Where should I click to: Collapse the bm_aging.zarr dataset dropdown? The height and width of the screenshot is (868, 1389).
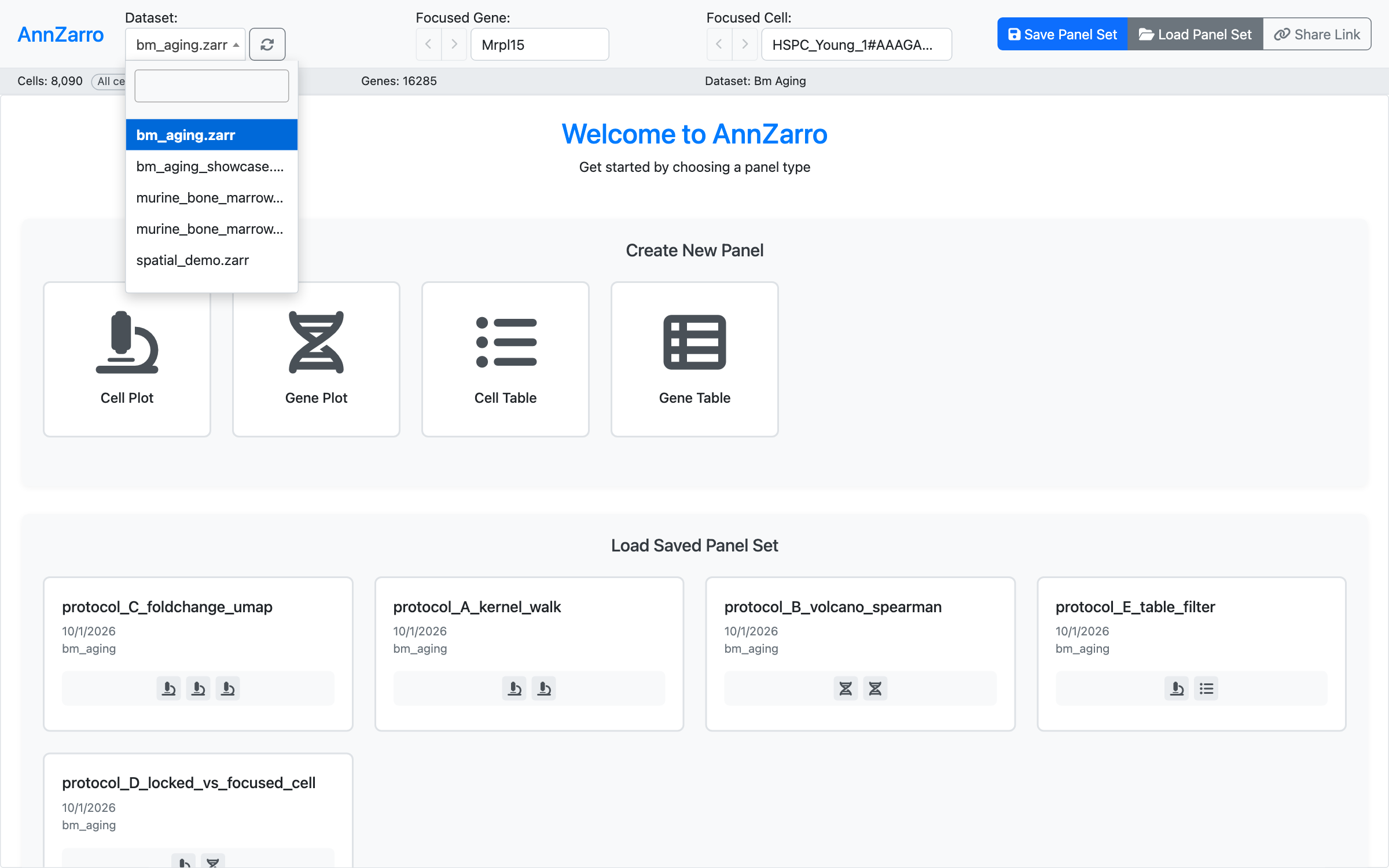coord(185,45)
